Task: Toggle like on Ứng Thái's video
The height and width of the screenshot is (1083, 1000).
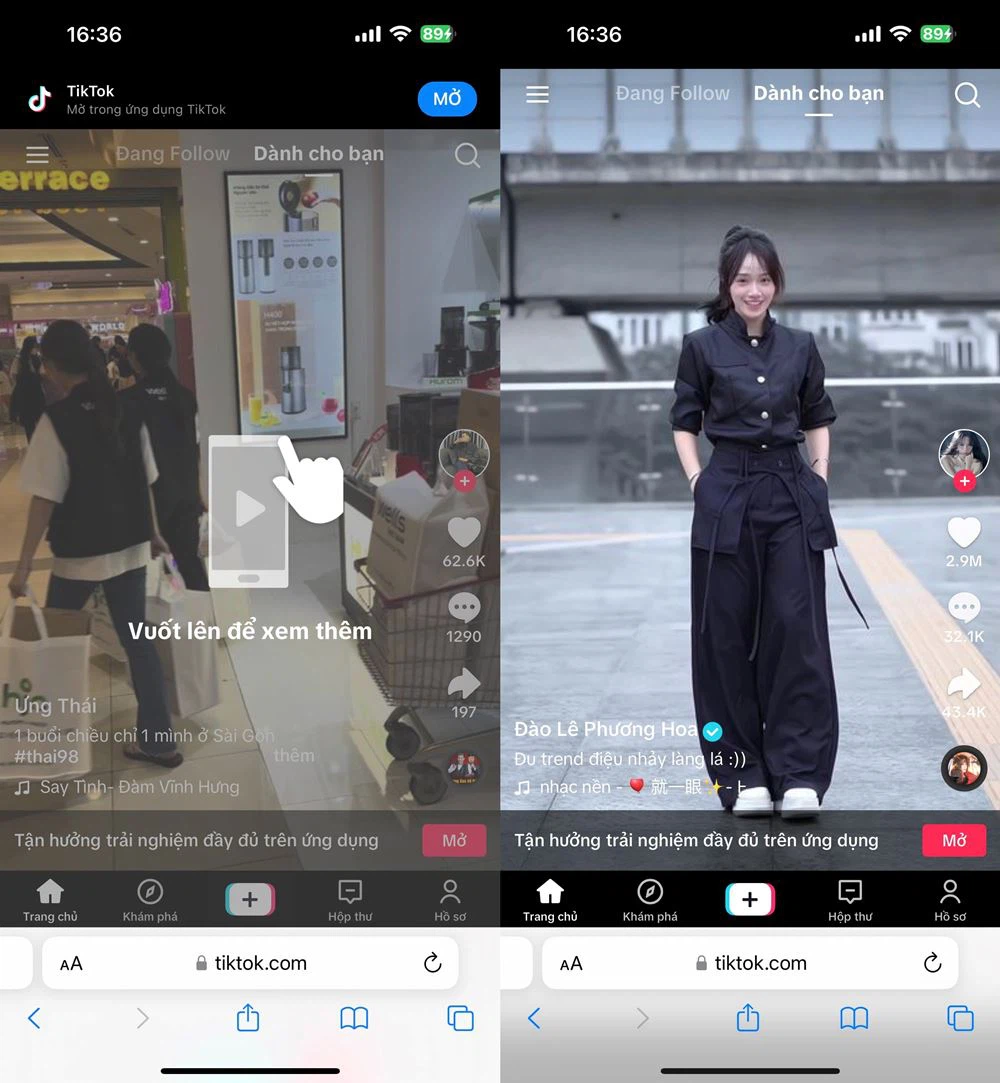Action: (463, 531)
